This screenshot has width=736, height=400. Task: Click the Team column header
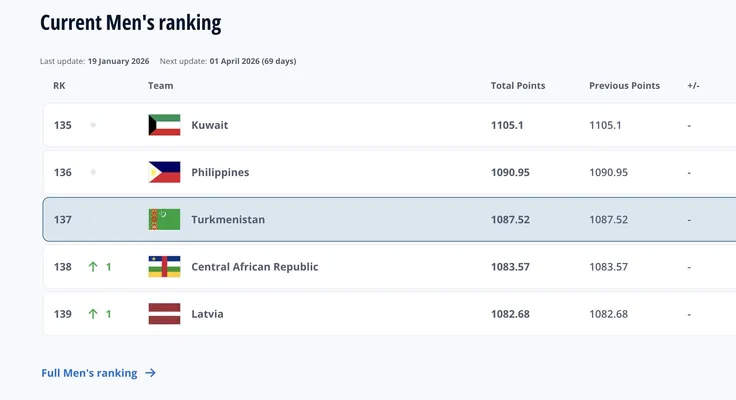pos(160,86)
